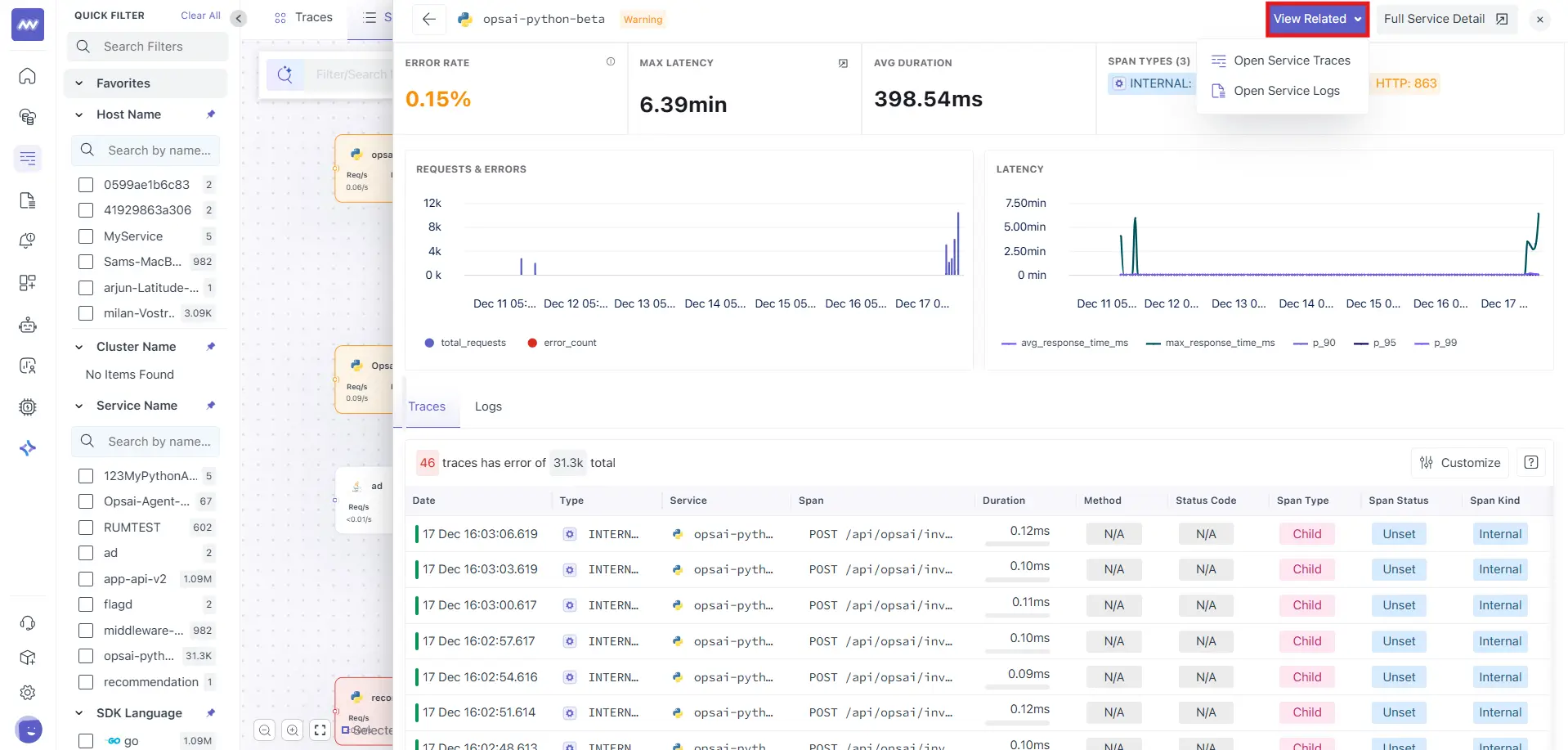This screenshot has width=1568, height=750.
Task: Click the fit-to-screen icon on map
Action: pos(320,730)
